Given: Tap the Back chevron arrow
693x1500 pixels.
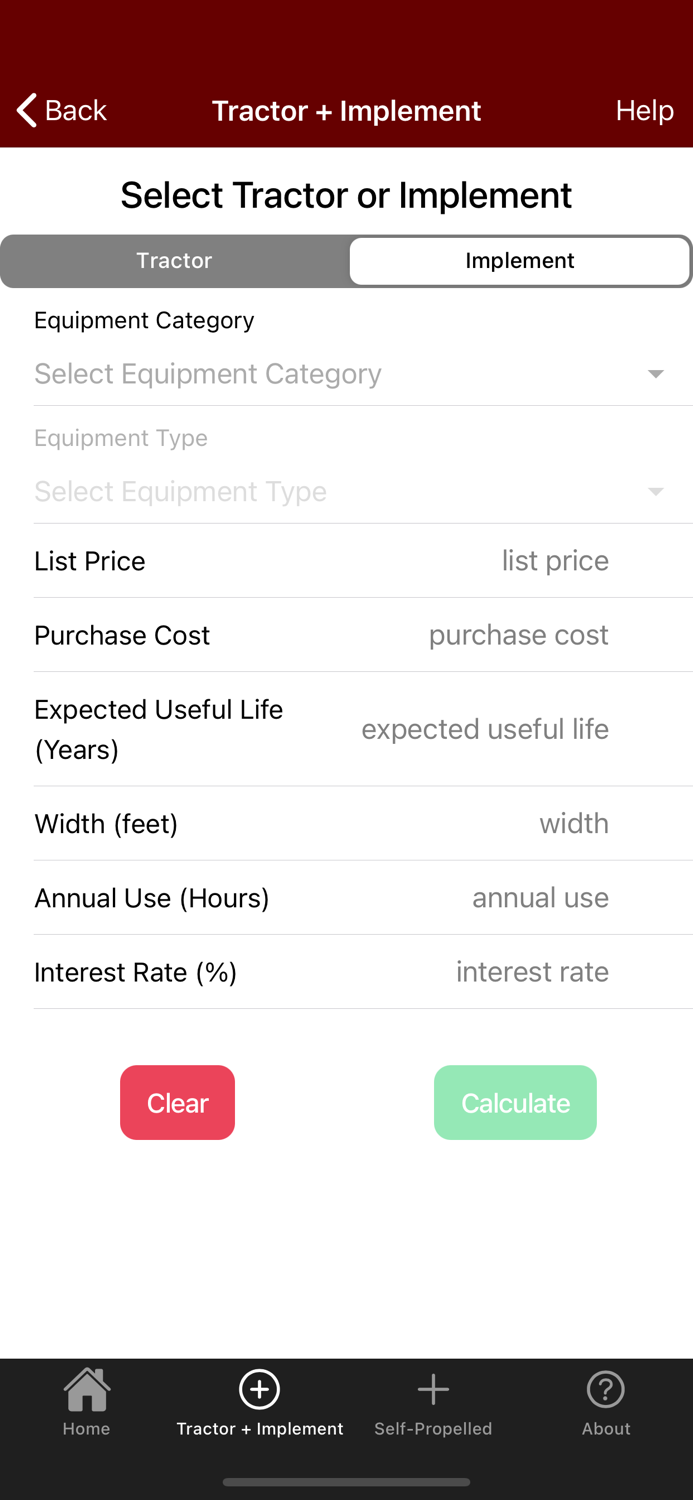Looking at the screenshot, I should click(25, 111).
